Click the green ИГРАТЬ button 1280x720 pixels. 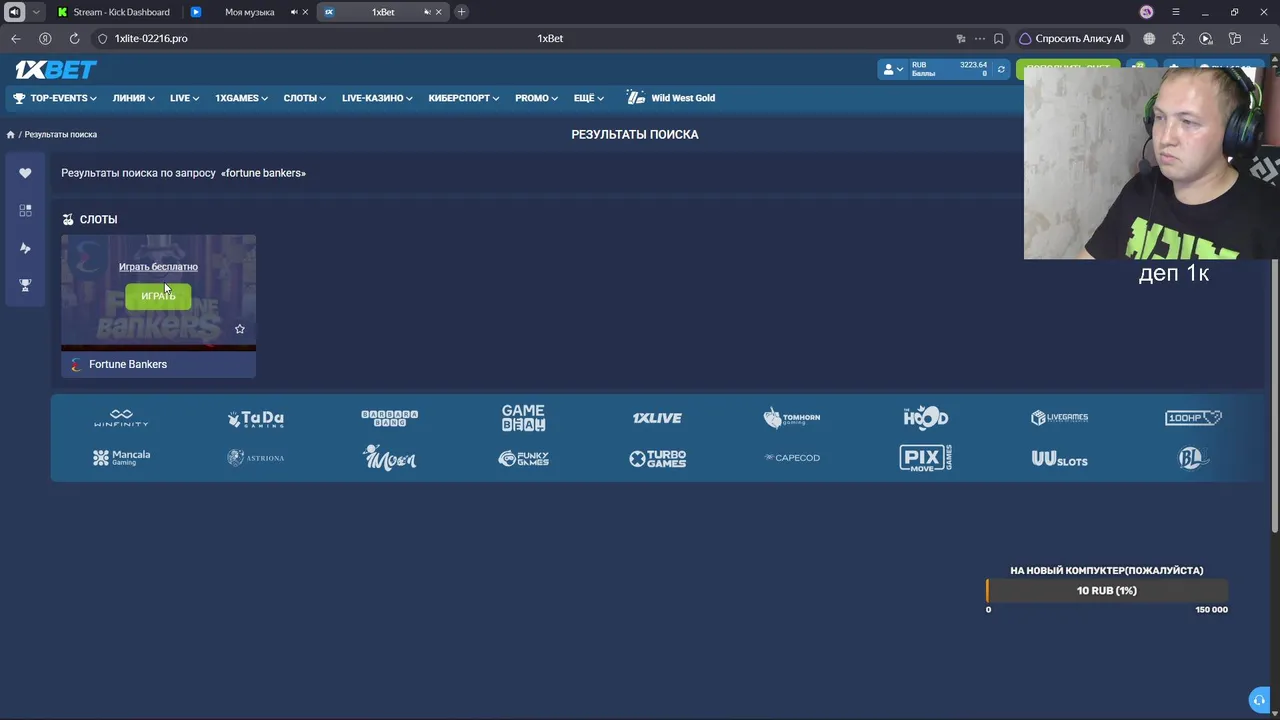[x=158, y=296]
